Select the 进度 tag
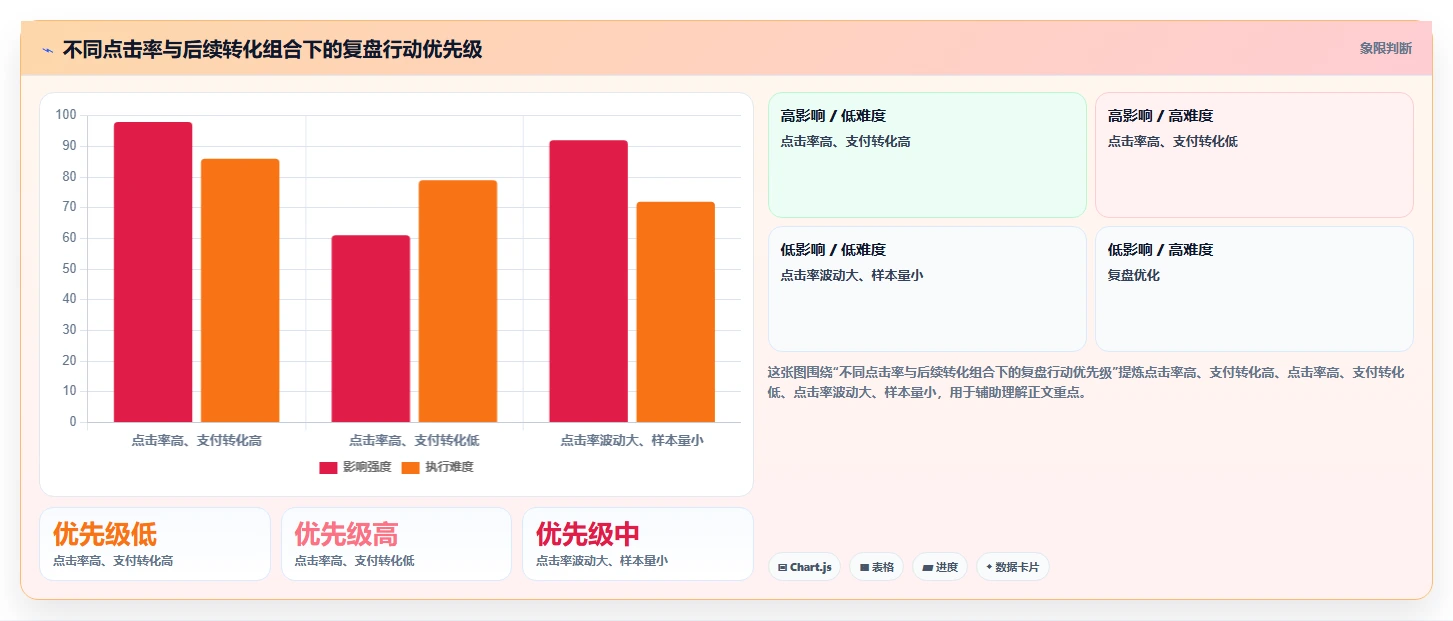1453x621 pixels. click(x=940, y=567)
